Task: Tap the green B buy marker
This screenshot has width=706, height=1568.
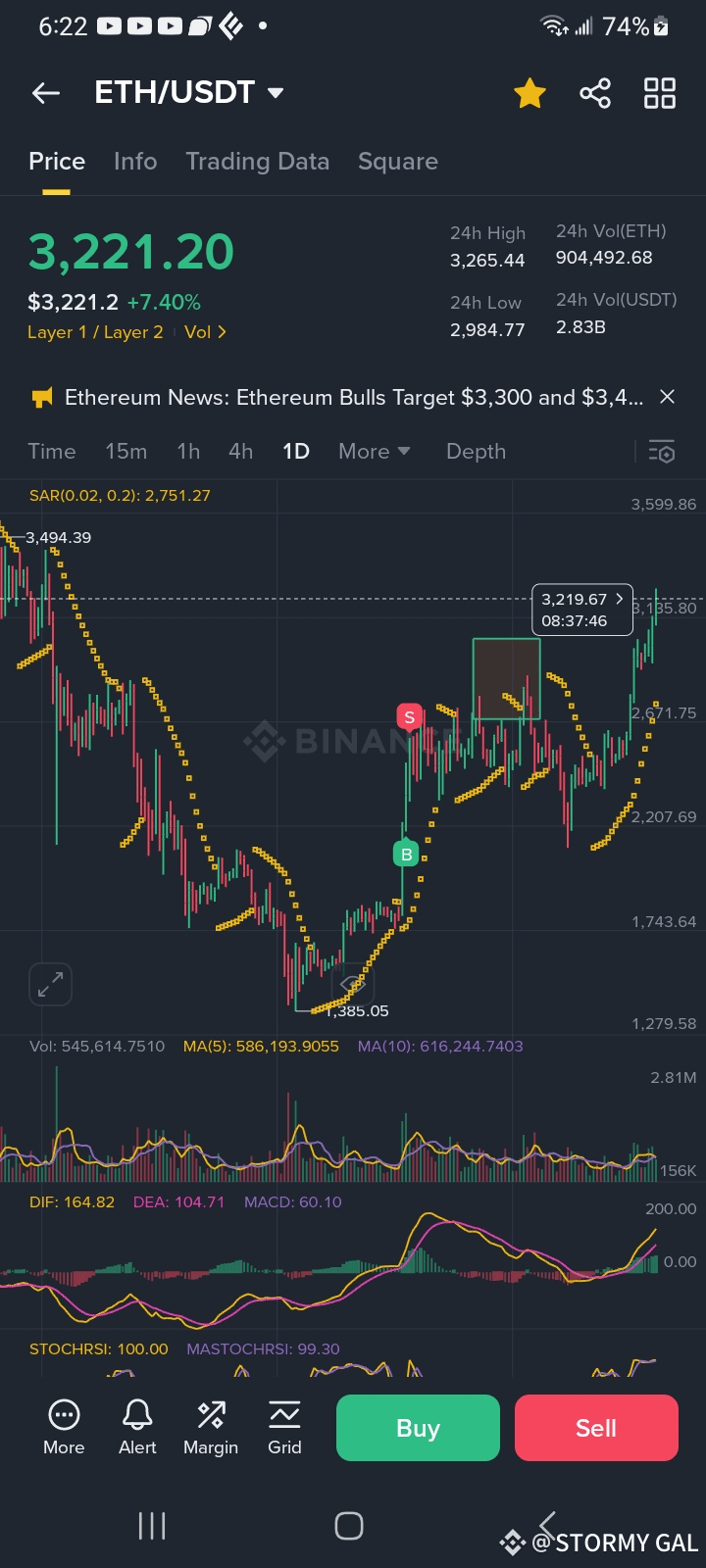Action: pyautogui.click(x=406, y=854)
